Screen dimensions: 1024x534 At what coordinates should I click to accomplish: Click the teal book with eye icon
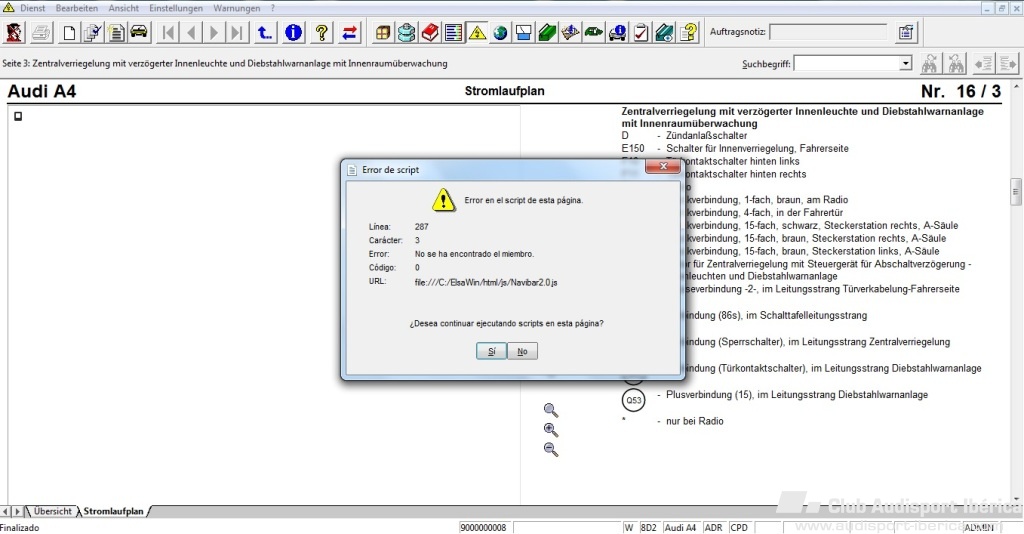[x=664, y=32]
